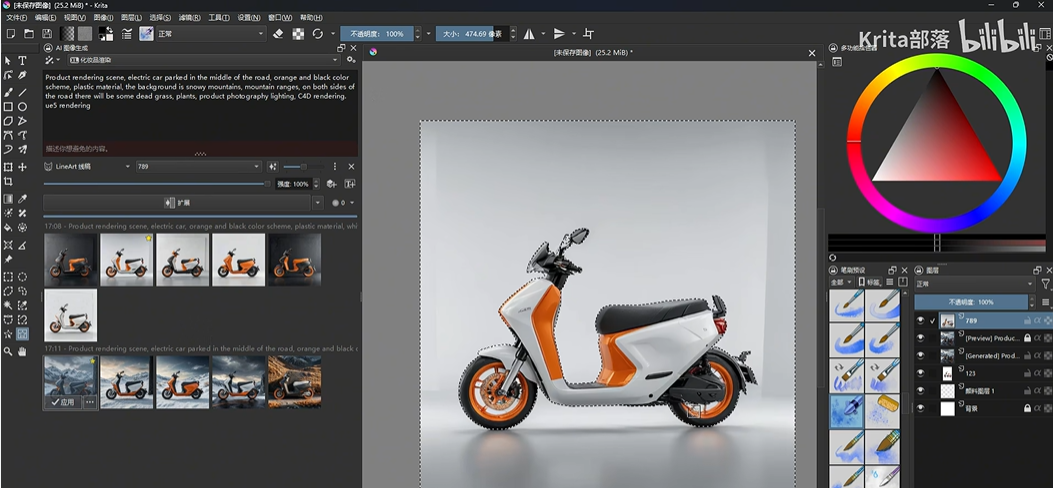This screenshot has height=488, width=1053.
Task: Open the 图层(L) menu
Action: (x=131, y=18)
